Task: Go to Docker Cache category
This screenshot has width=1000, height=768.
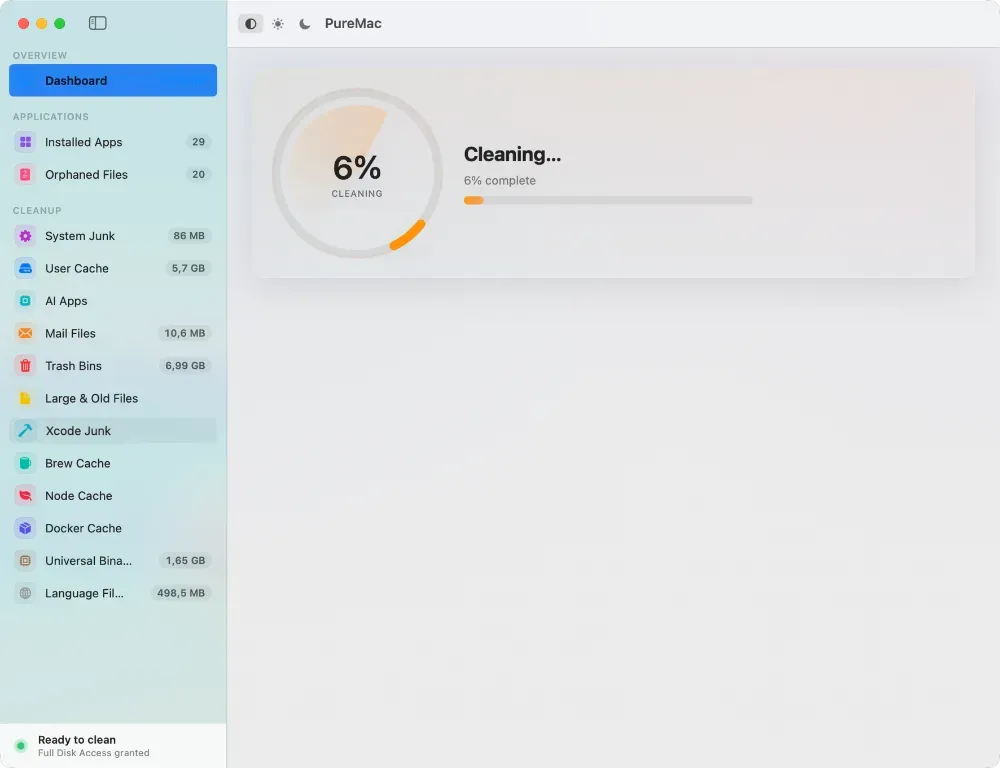Action: point(113,528)
